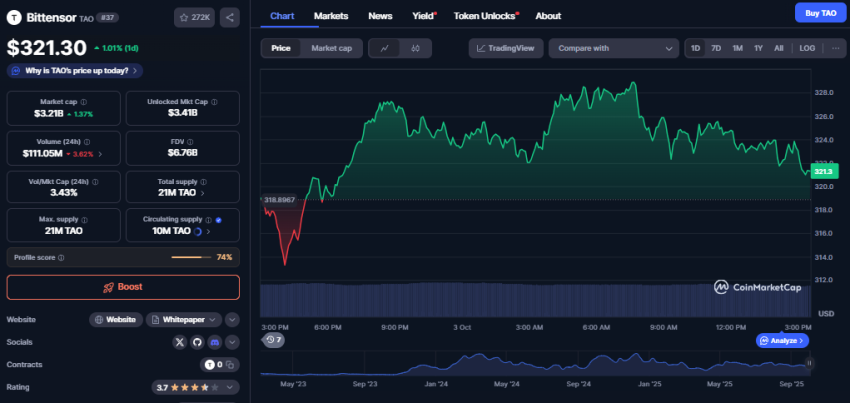Click the share icon beside the watchlist count

pos(229,17)
